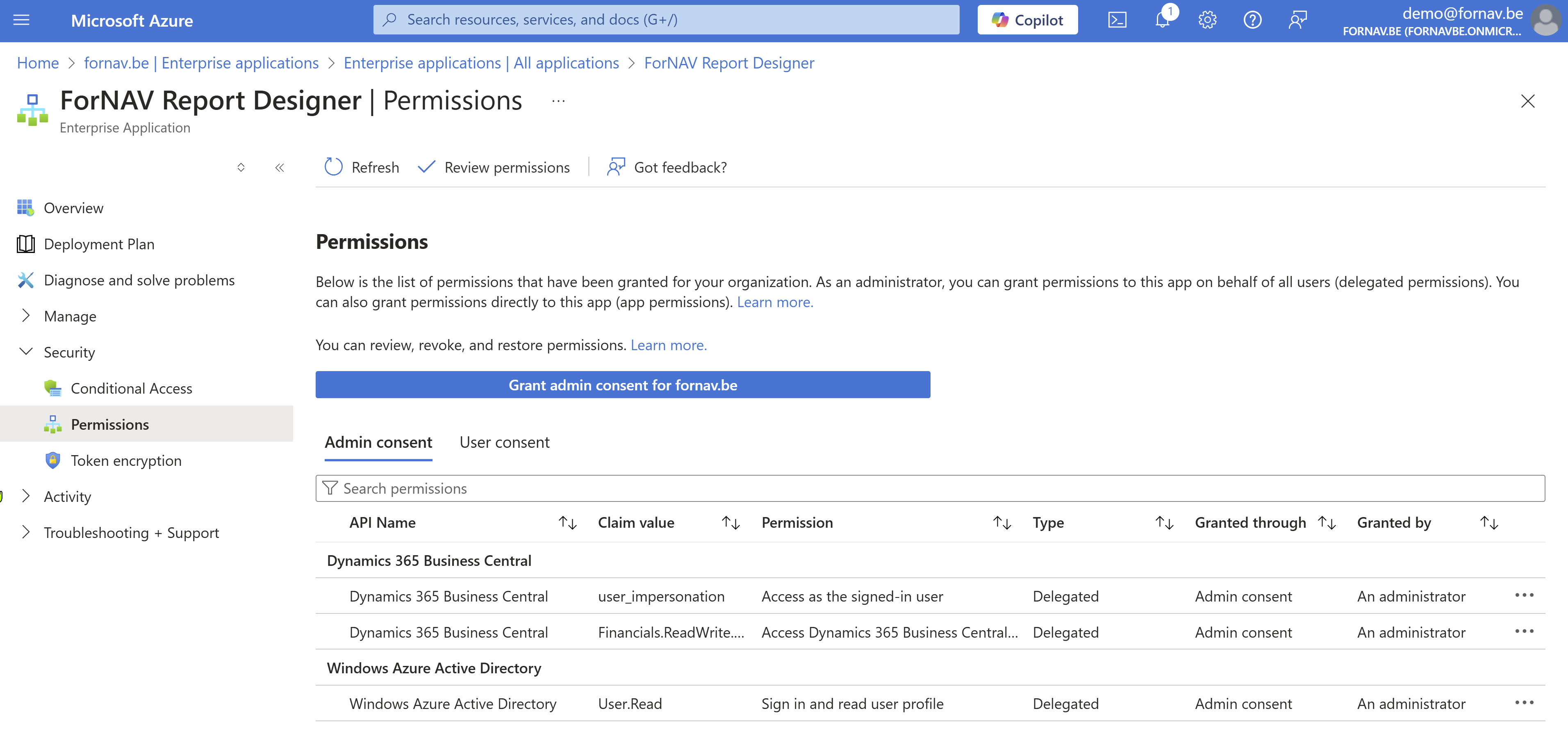Image resolution: width=1568 pixels, height=743 pixels.
Task: Sort by Granted by column arrows
Action: 1489,522
